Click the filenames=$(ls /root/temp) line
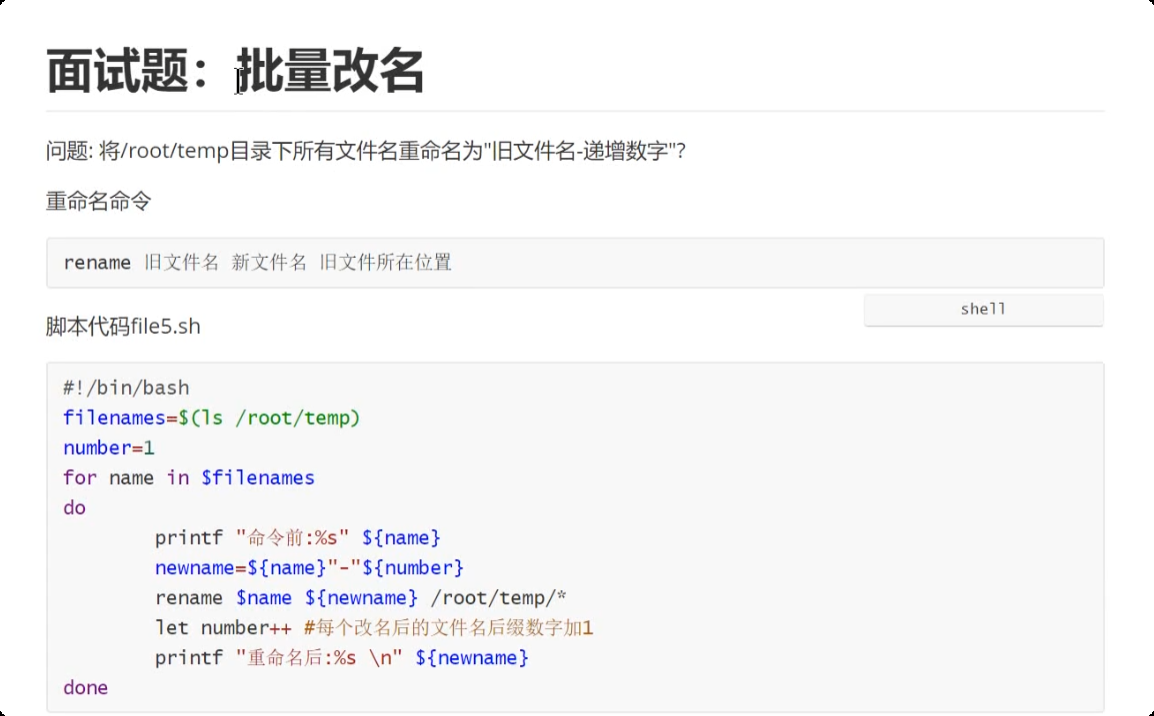Image resolution: width=1154 pixels, height=716 pixels. click(212, 418)
